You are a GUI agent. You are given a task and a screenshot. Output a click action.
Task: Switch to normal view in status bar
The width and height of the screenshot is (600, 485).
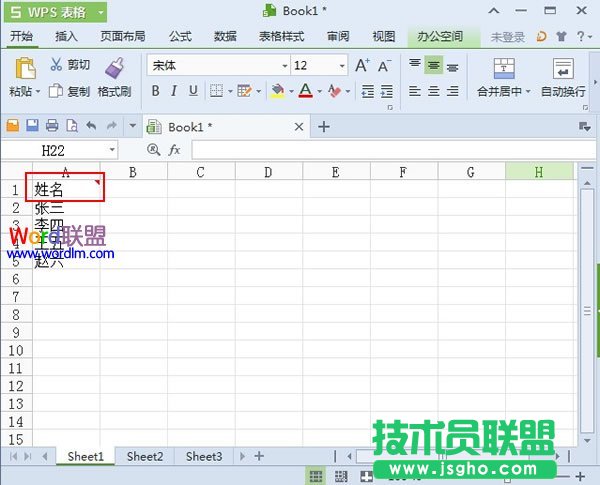pos(316,477)
